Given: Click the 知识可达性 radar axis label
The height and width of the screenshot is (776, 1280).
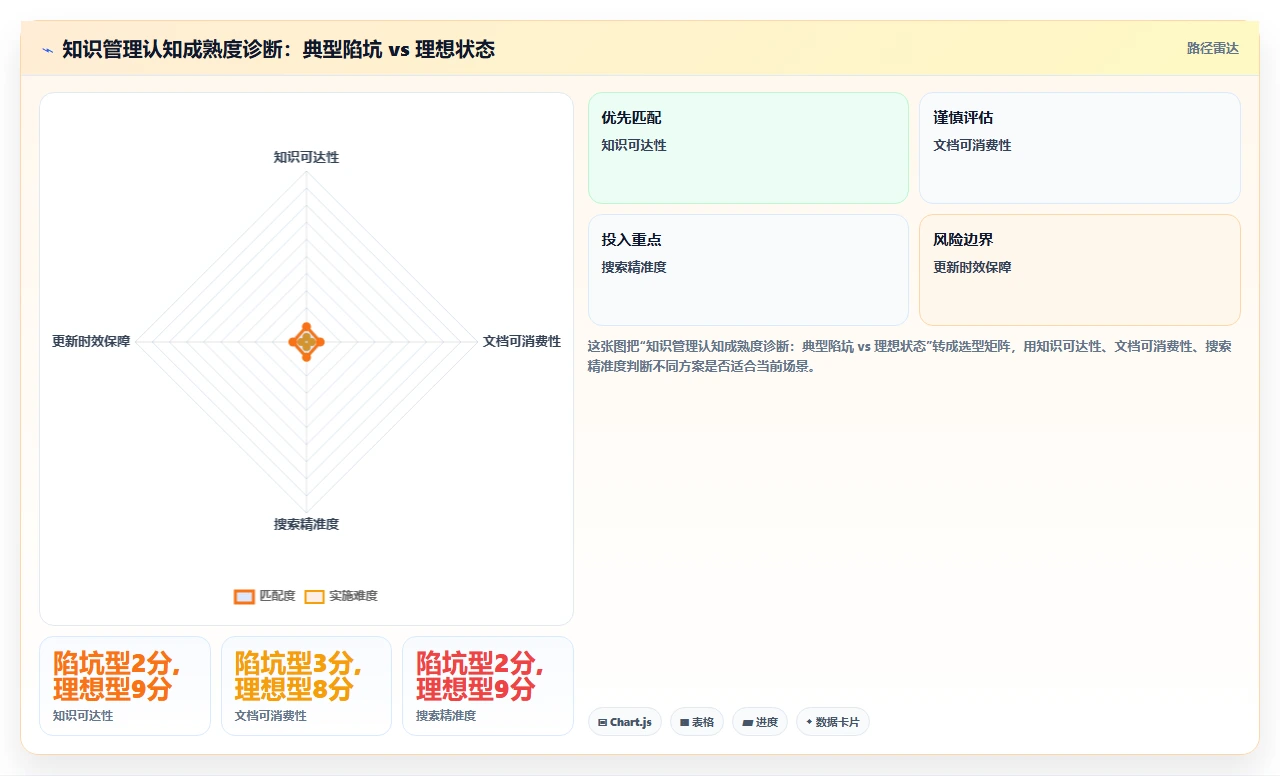Looking at the screenshot, I should coord(306,157).
